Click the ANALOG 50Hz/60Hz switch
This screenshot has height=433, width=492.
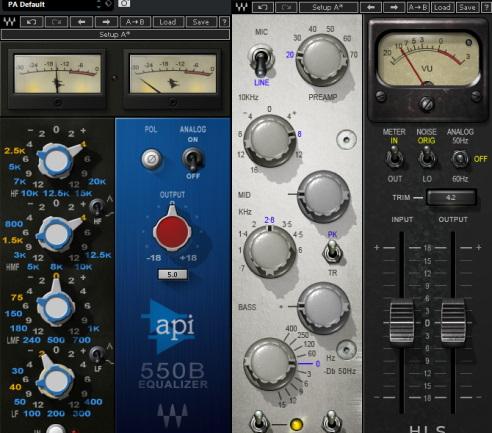[x=460, y=159]
